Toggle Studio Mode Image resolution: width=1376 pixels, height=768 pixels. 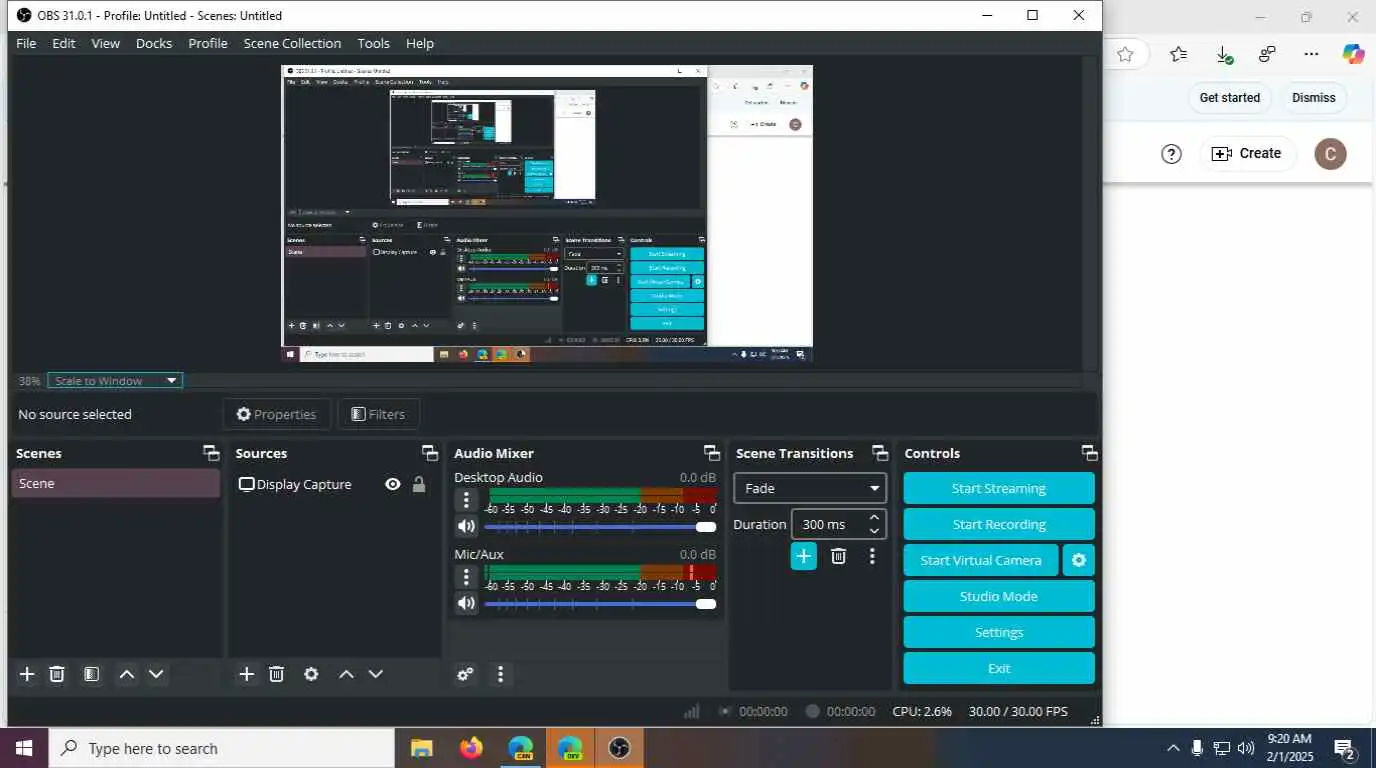click(x=999, y=596)
